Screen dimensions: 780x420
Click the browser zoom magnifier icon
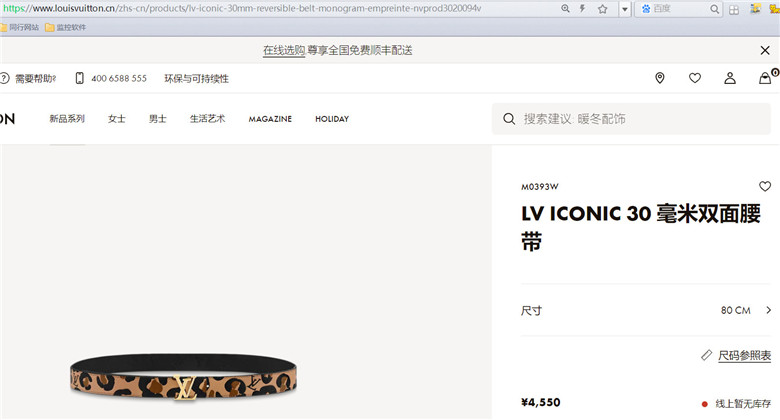pyautogui.click(x=565, y=8)
